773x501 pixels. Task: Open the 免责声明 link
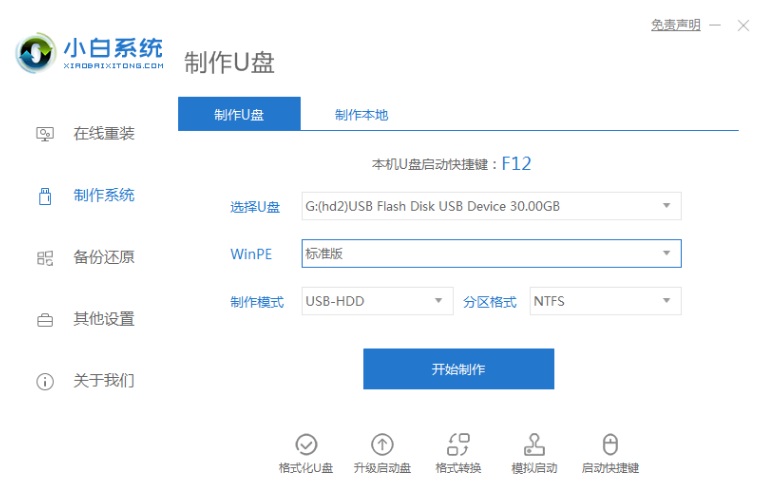(675, 25)
